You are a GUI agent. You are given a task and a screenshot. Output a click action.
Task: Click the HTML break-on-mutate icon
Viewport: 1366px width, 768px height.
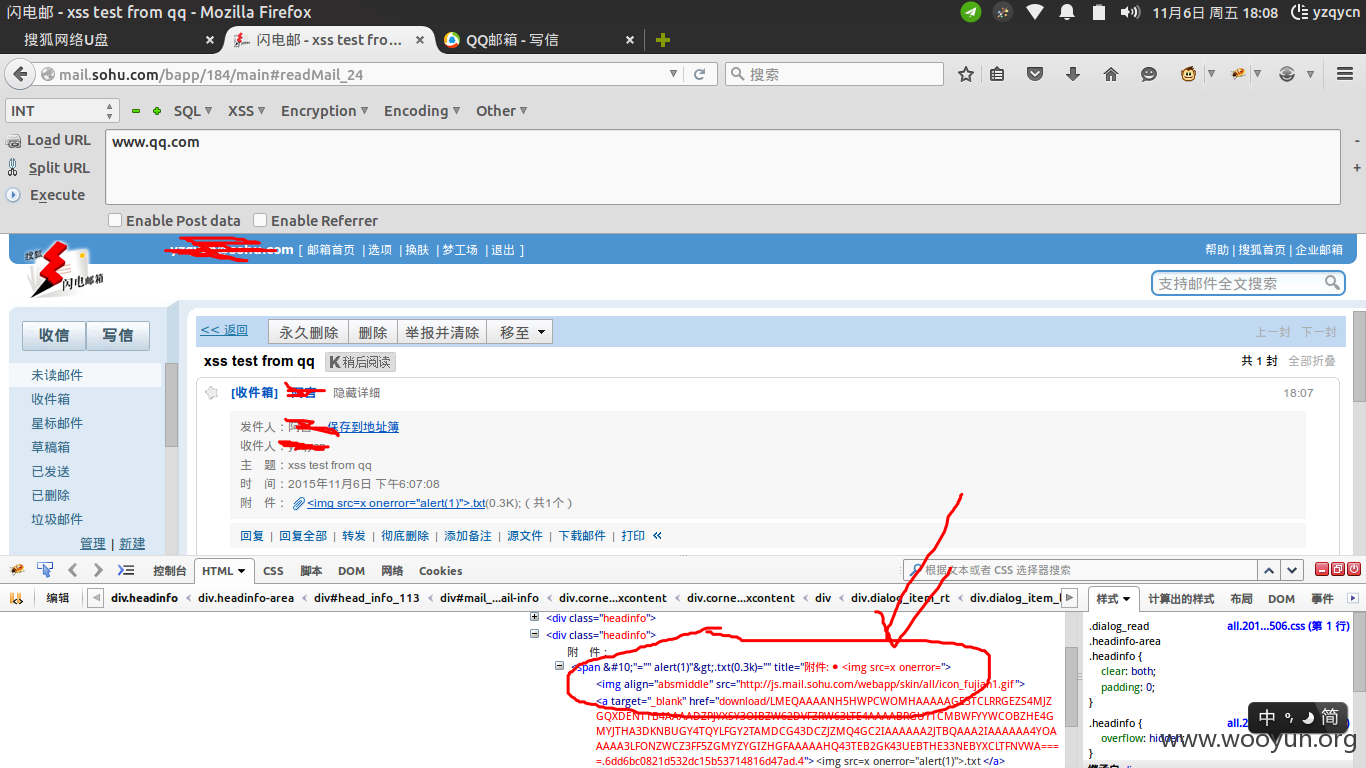pyautogui.click(x=17, y=598)
